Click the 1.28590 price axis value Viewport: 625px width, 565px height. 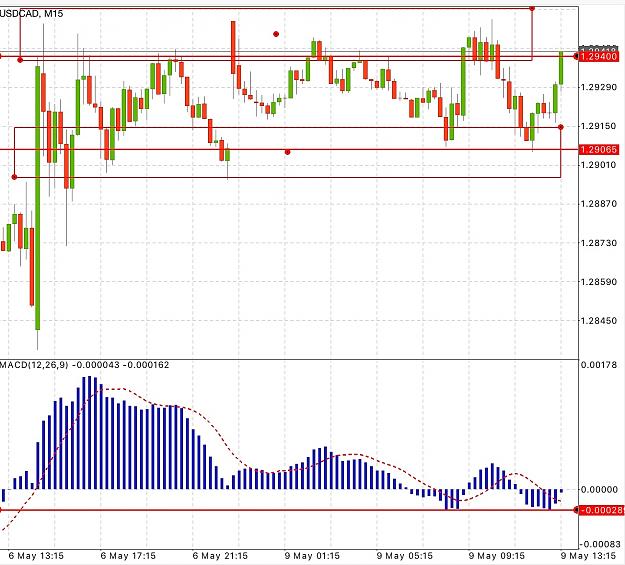pyautogui.click(x=599, y=282)
